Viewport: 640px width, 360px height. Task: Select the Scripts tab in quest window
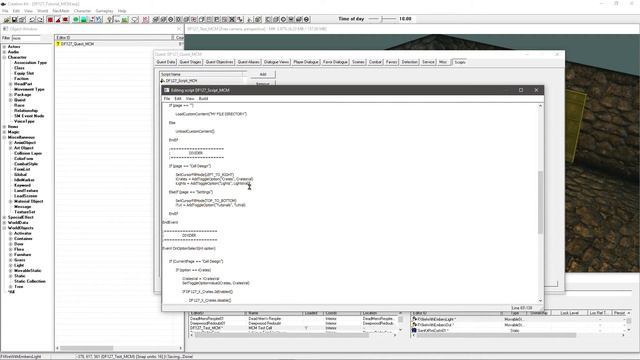click(460, 62)
